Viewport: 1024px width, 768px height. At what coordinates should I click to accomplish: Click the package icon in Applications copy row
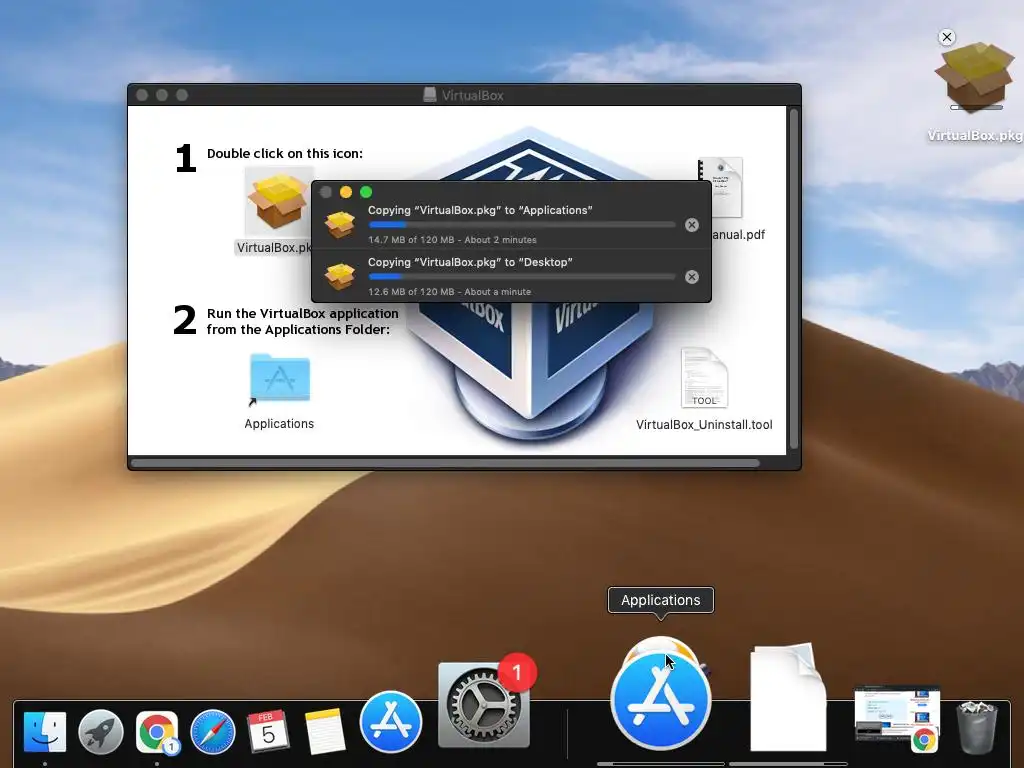tap(340, 225)
